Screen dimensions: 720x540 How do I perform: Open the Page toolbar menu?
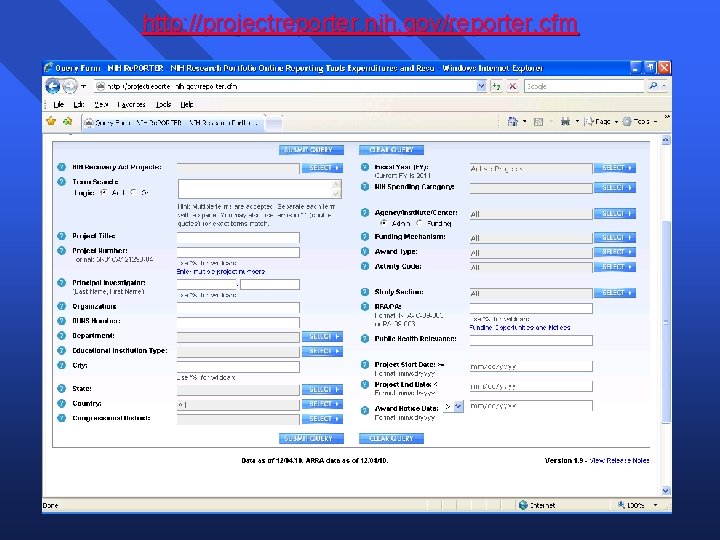click(601, 122)
